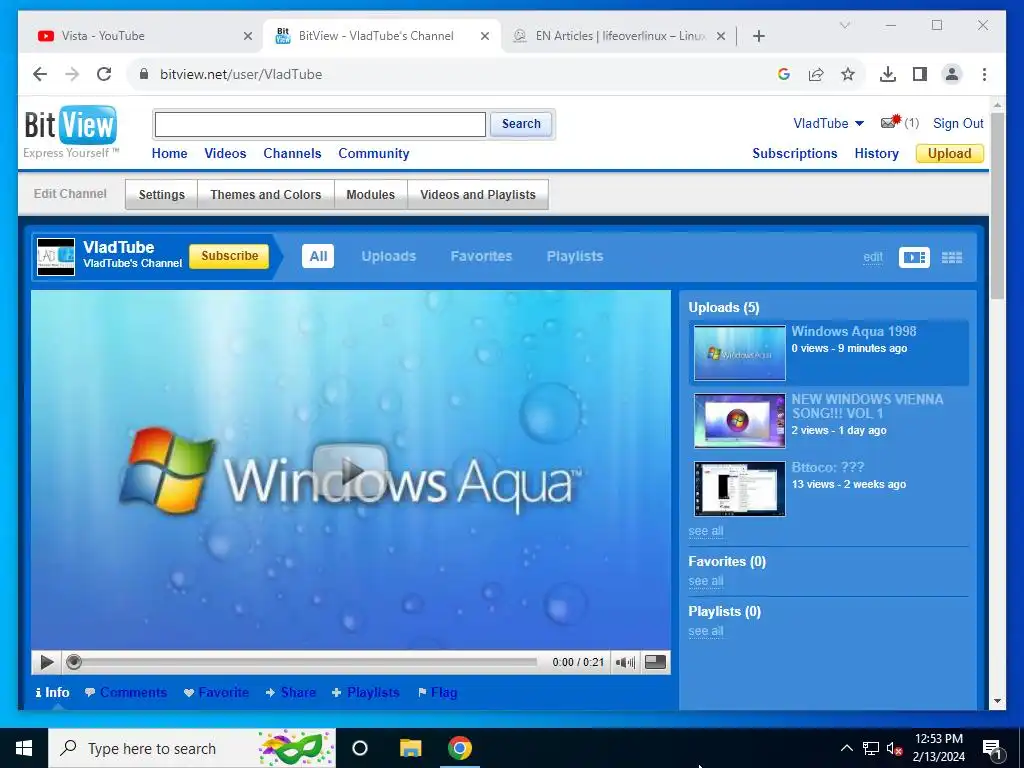Viewport: 1024px width, 768px height.
Task: Open NEW WINDOWS VIENNA SONG thumbnail
Action: click(x=739, y=421)
